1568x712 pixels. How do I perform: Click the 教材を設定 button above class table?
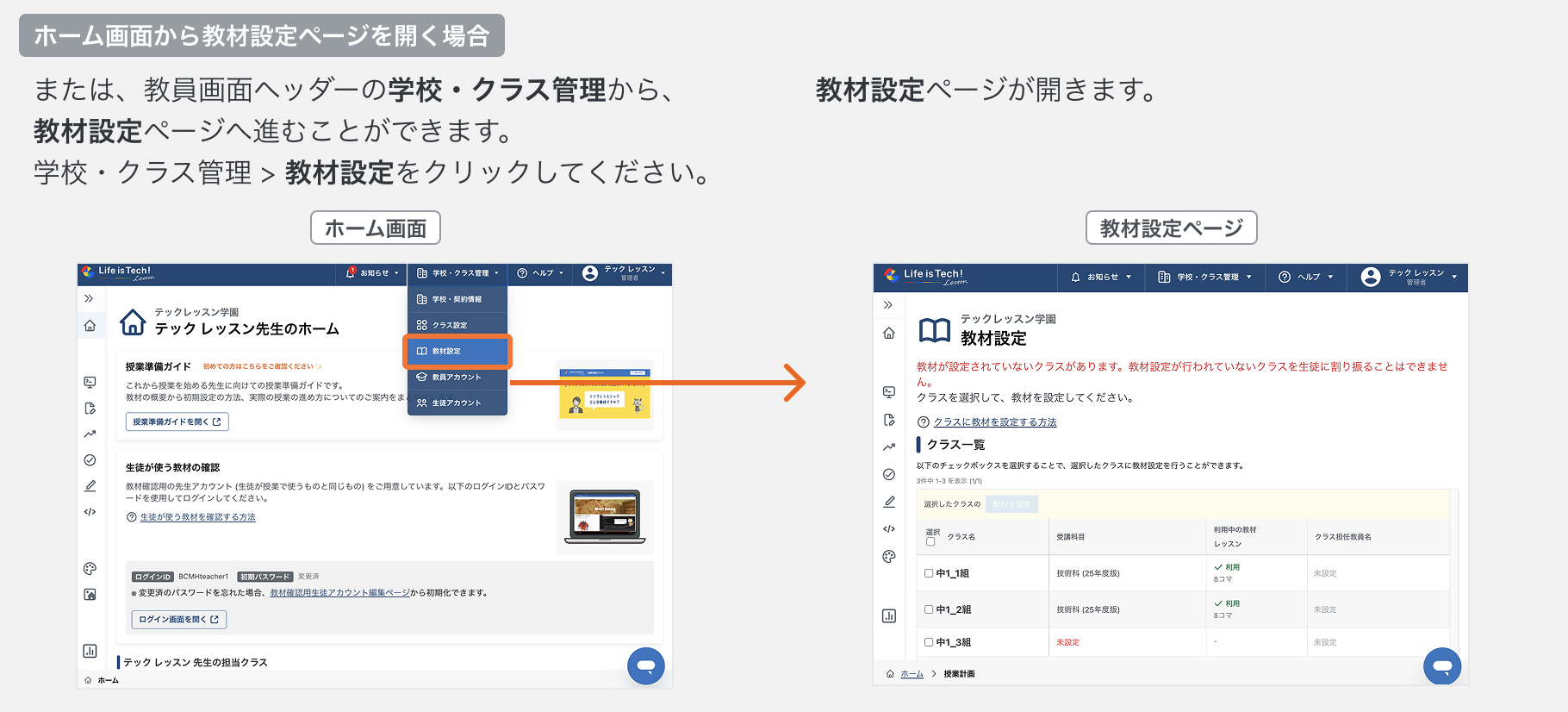1012,504
